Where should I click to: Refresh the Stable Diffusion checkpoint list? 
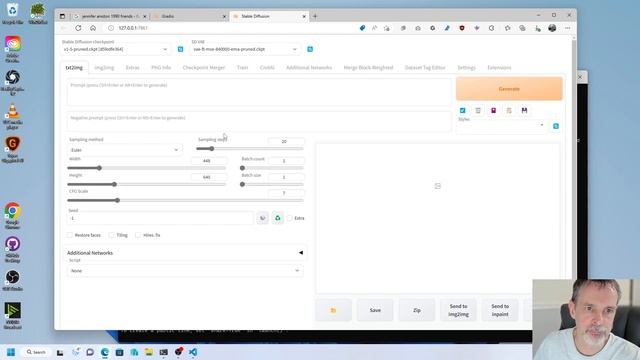(x=180, y=49)
